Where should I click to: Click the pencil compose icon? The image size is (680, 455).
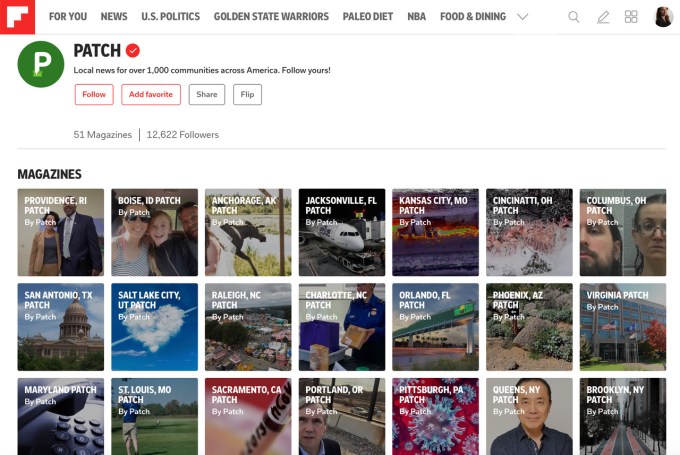pyautogui.click(x=602, y=17)
